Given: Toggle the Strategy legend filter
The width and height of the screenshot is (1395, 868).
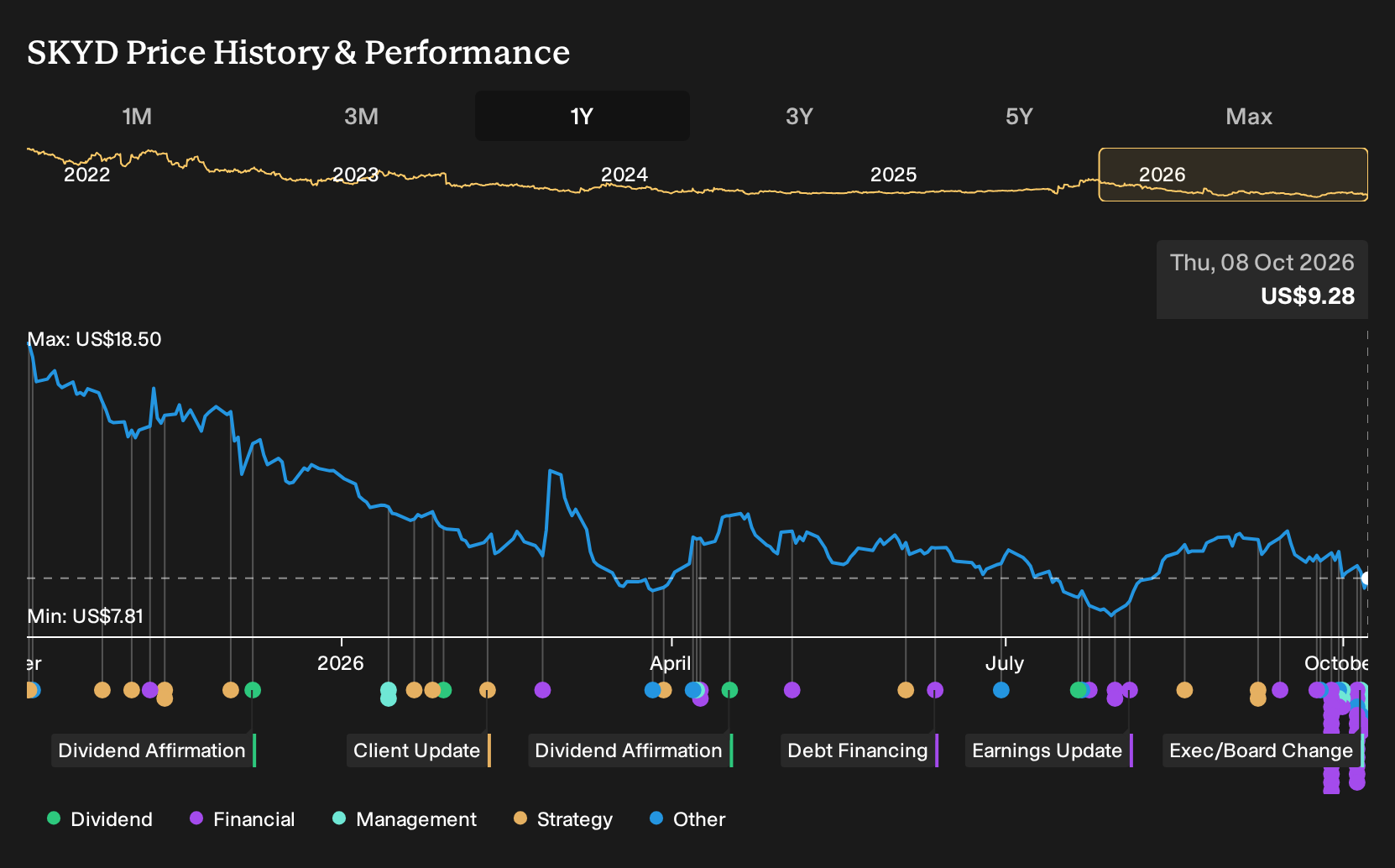Looking at the screenshot, I should (x=563, y=819).
